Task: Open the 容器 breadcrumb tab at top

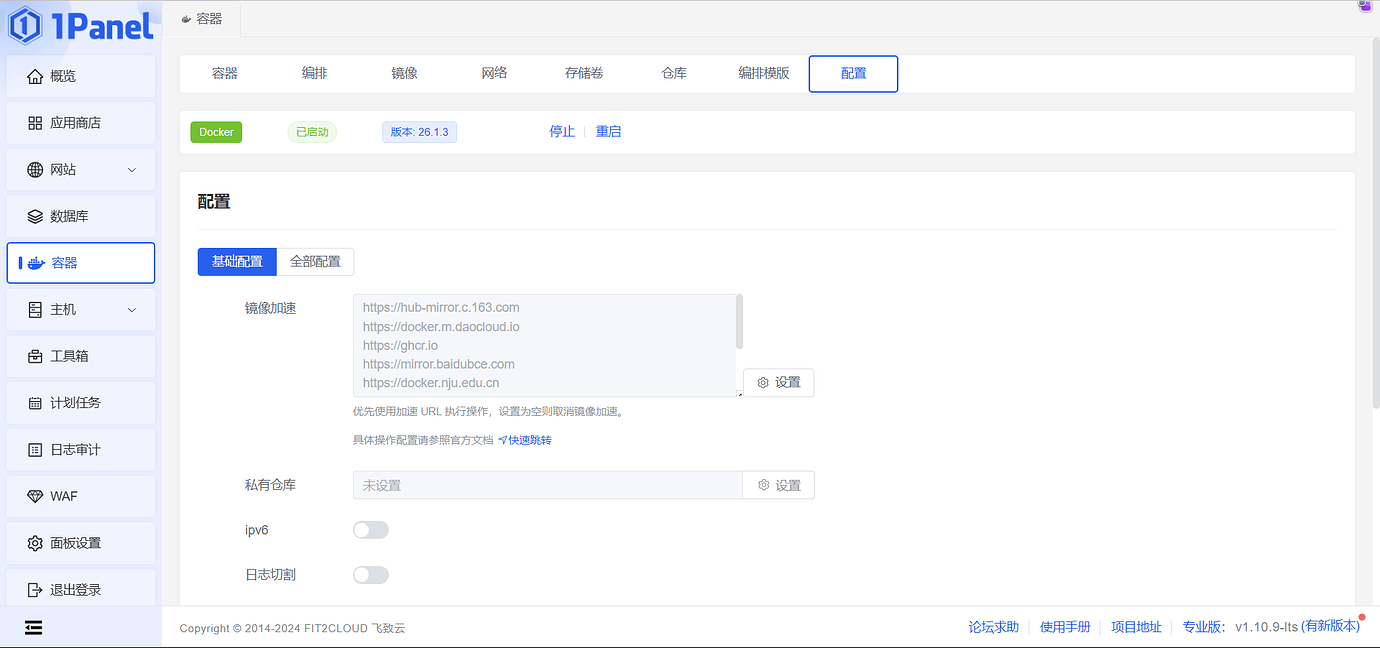Action: 202,18
